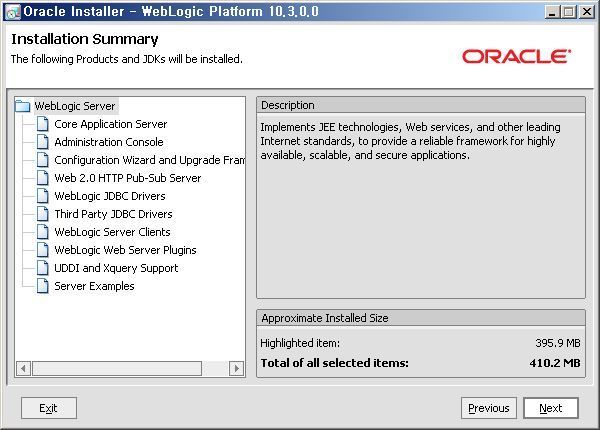
Task: Select UDDI and Xquery Support item
Action: 116,268
